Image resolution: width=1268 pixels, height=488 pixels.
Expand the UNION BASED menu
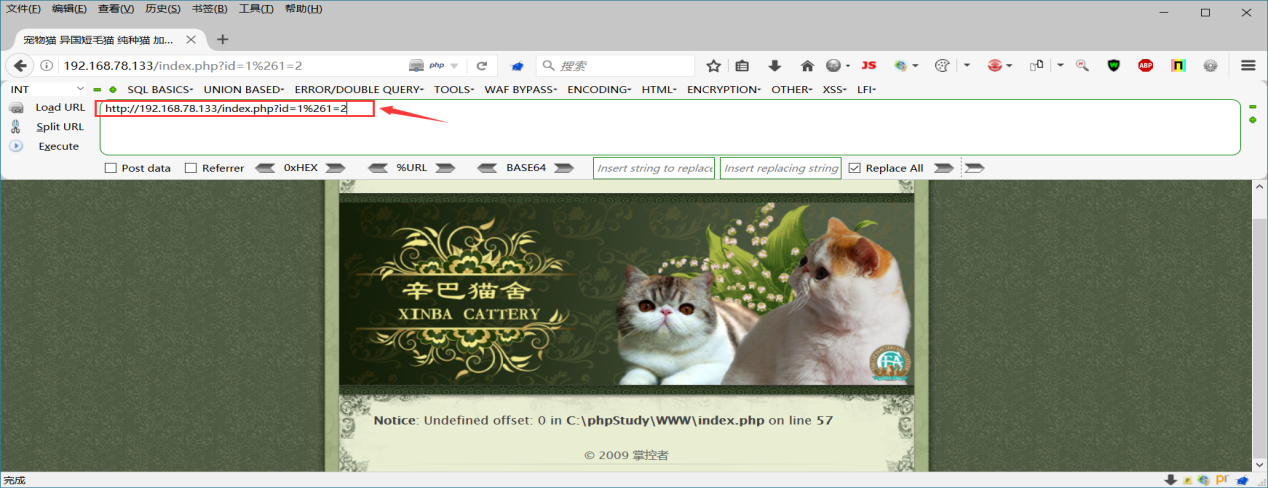pyautogui.click(x=245, y=89)
